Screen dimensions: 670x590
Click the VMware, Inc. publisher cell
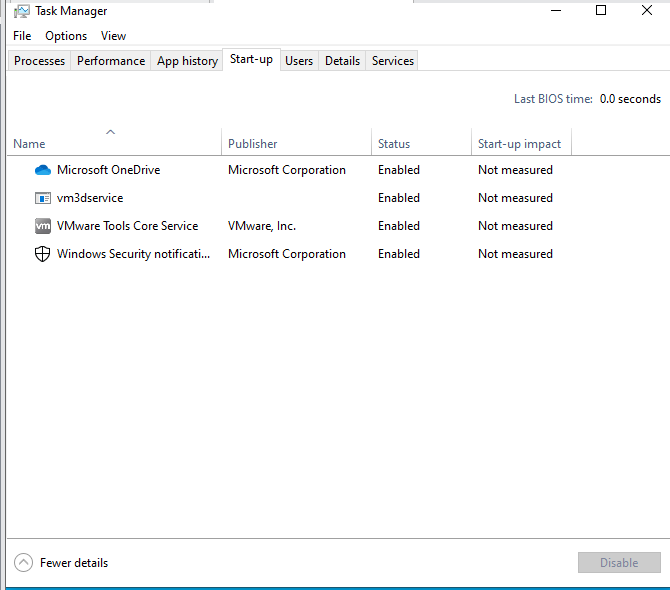(x=262, y=226)
